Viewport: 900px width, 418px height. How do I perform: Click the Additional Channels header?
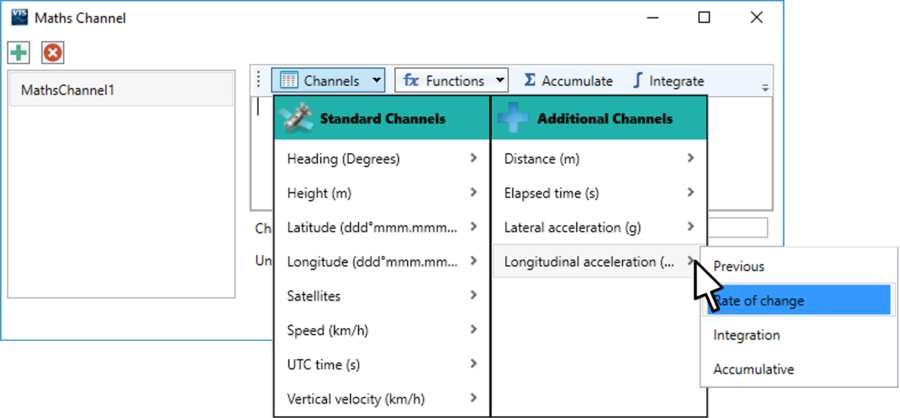pyautogui.click(x=599, y=119)
